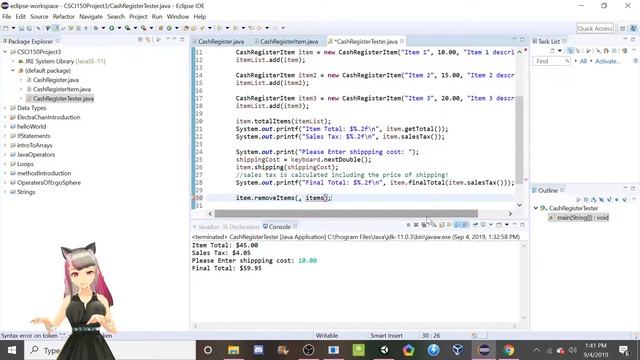Open the Navigate menu

pos(91,16)
